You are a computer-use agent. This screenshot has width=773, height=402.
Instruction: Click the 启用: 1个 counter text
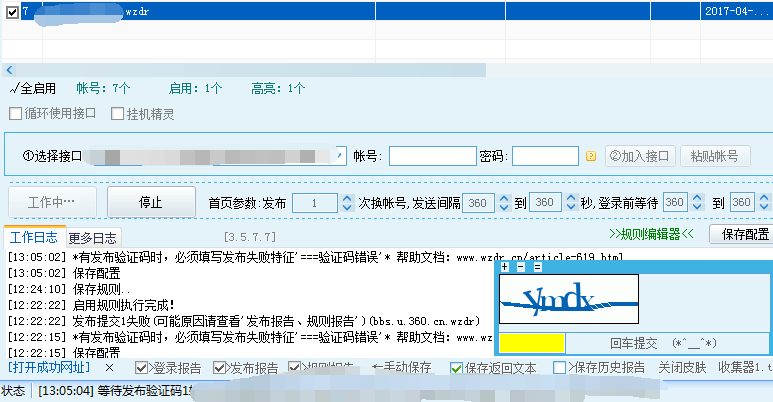(195, 88)
